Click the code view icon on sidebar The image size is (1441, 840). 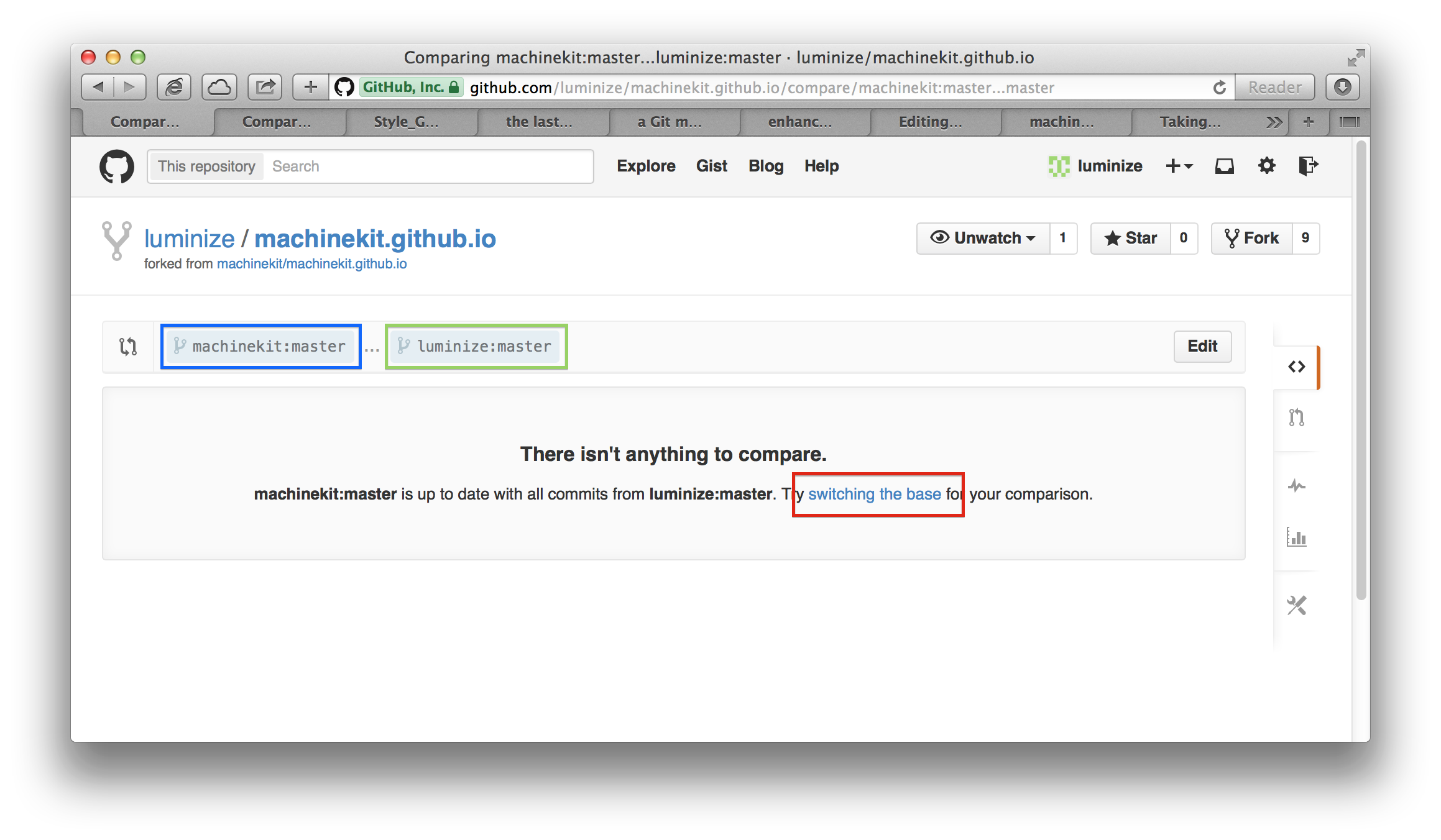[x=1297, y=366]
